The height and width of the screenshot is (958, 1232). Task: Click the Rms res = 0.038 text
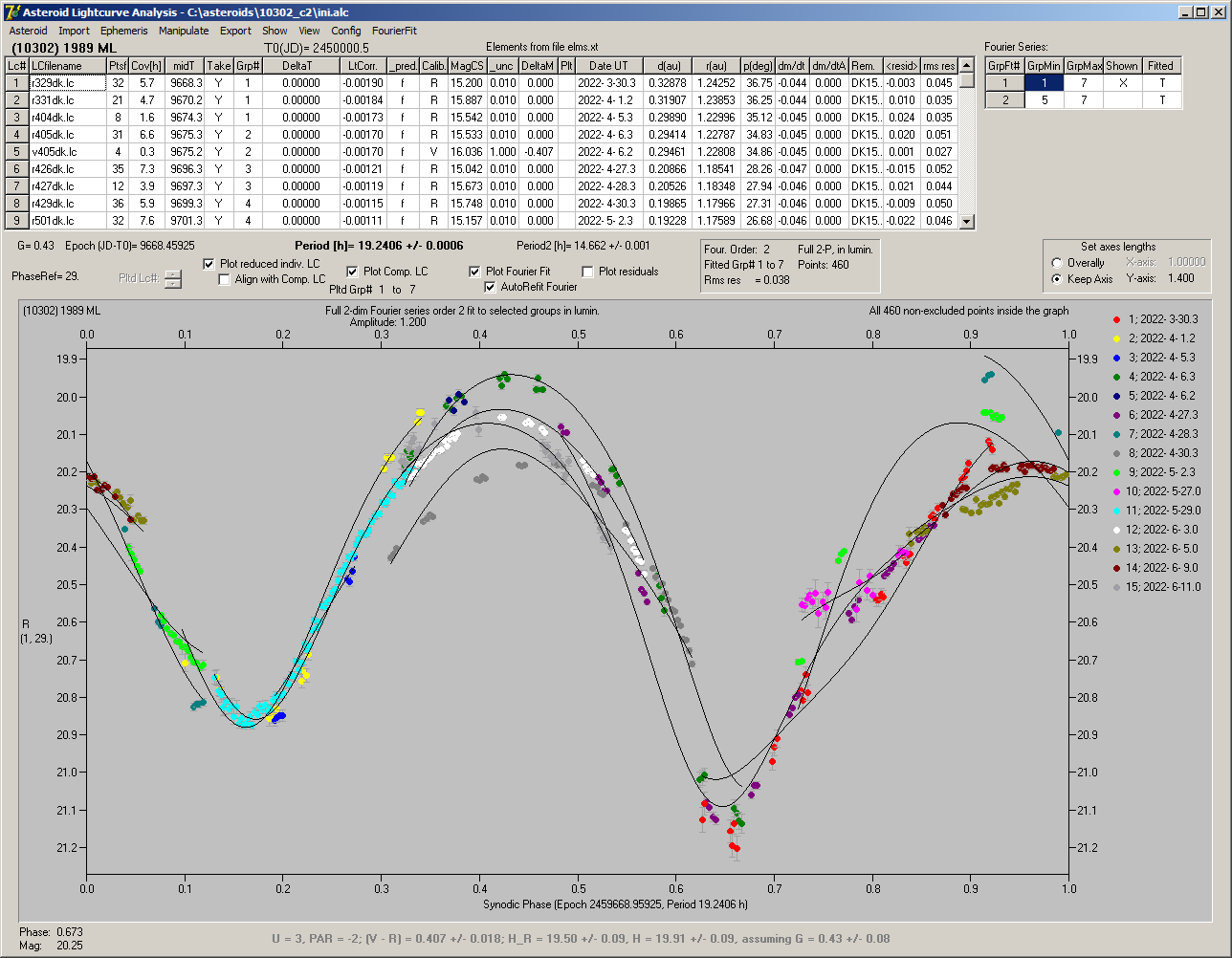(746, 280)
